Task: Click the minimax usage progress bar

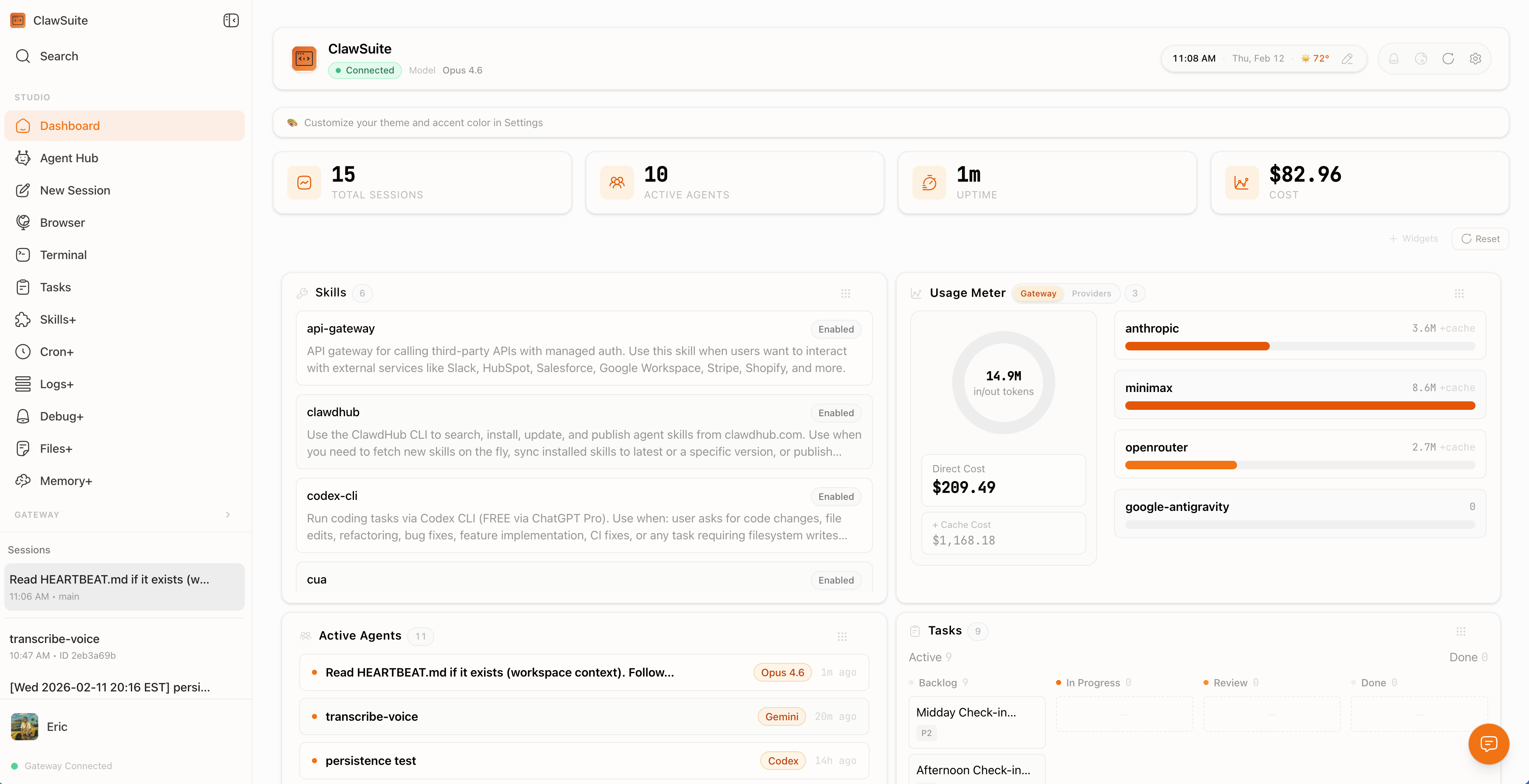Action: 1300,406
